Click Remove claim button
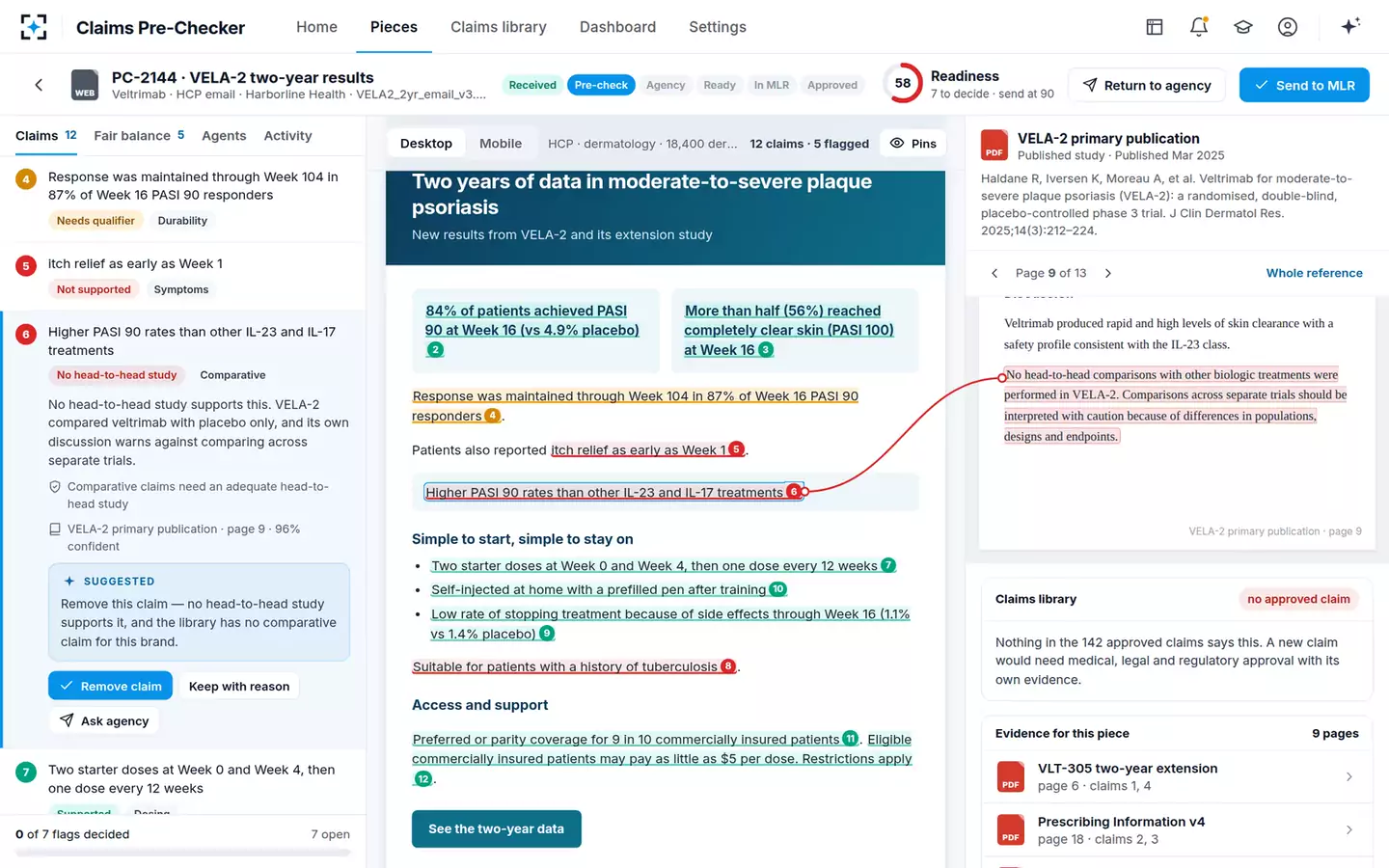Screen dimensions: 1389x868 111,686
